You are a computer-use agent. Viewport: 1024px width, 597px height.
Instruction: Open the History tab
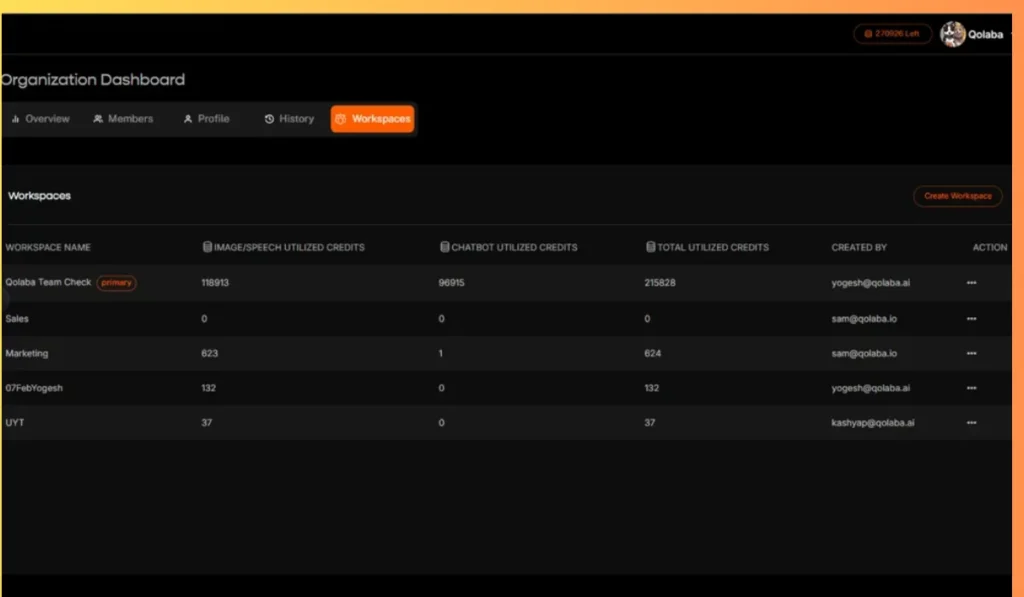(x=289, y=119)
